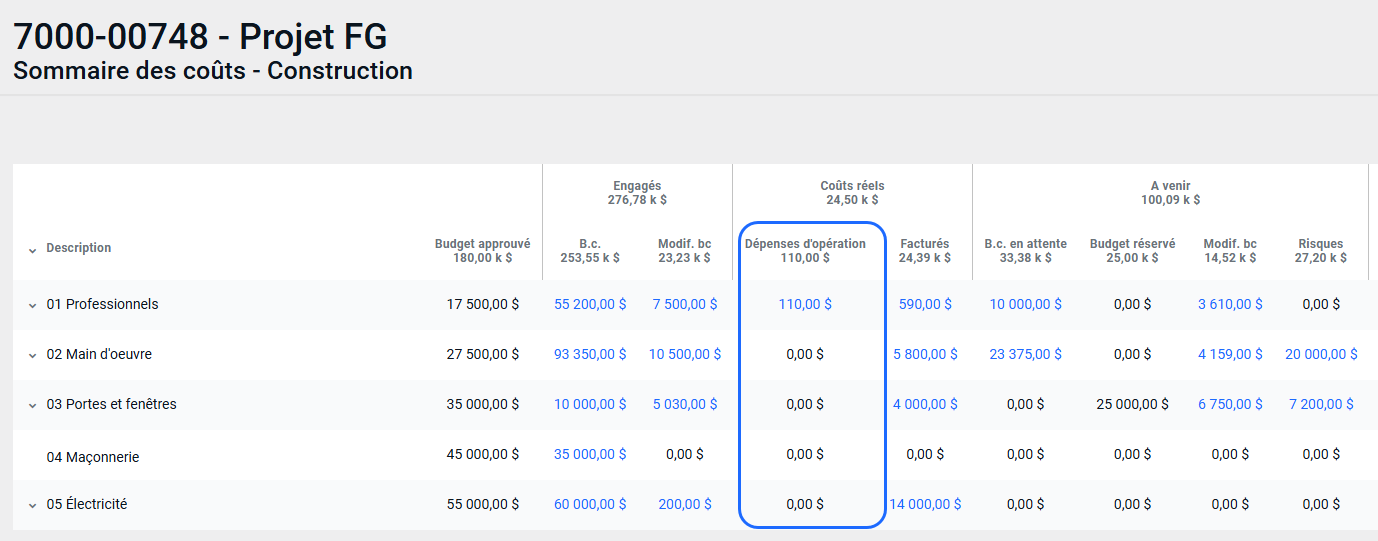Open the 23 375,00 $ B.c. en attente link

point(1026,354)
